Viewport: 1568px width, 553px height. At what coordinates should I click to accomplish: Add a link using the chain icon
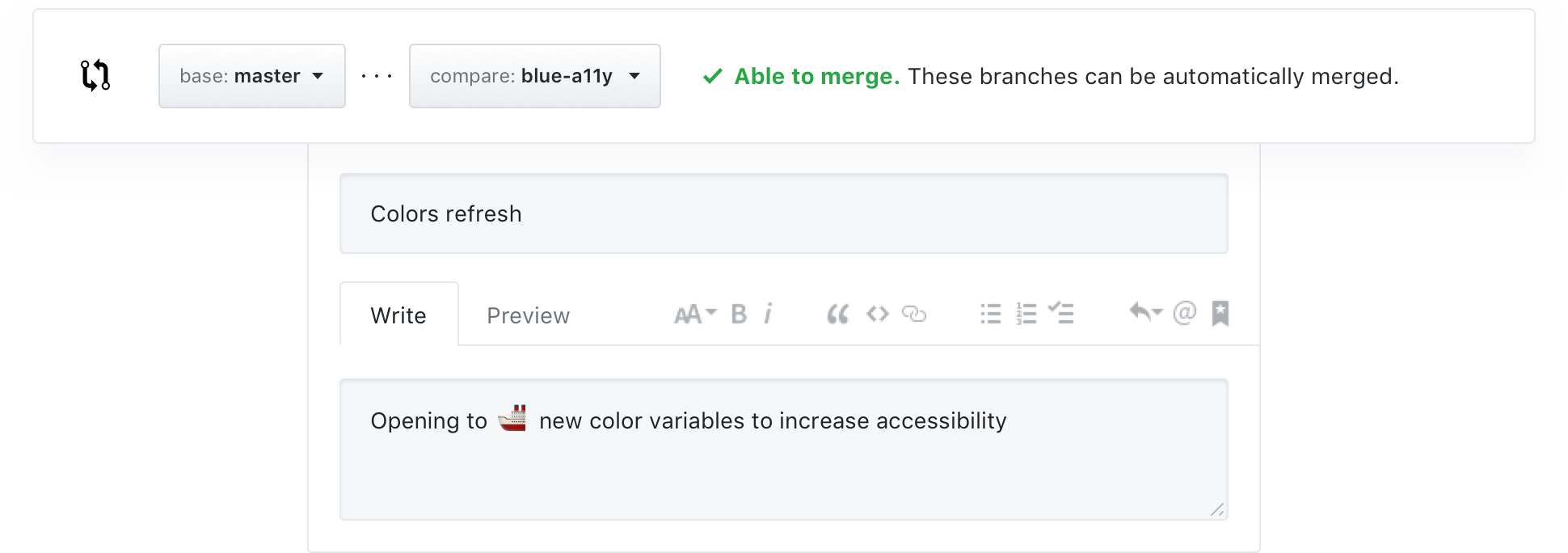pyautogui.click(x=914, y=314)
